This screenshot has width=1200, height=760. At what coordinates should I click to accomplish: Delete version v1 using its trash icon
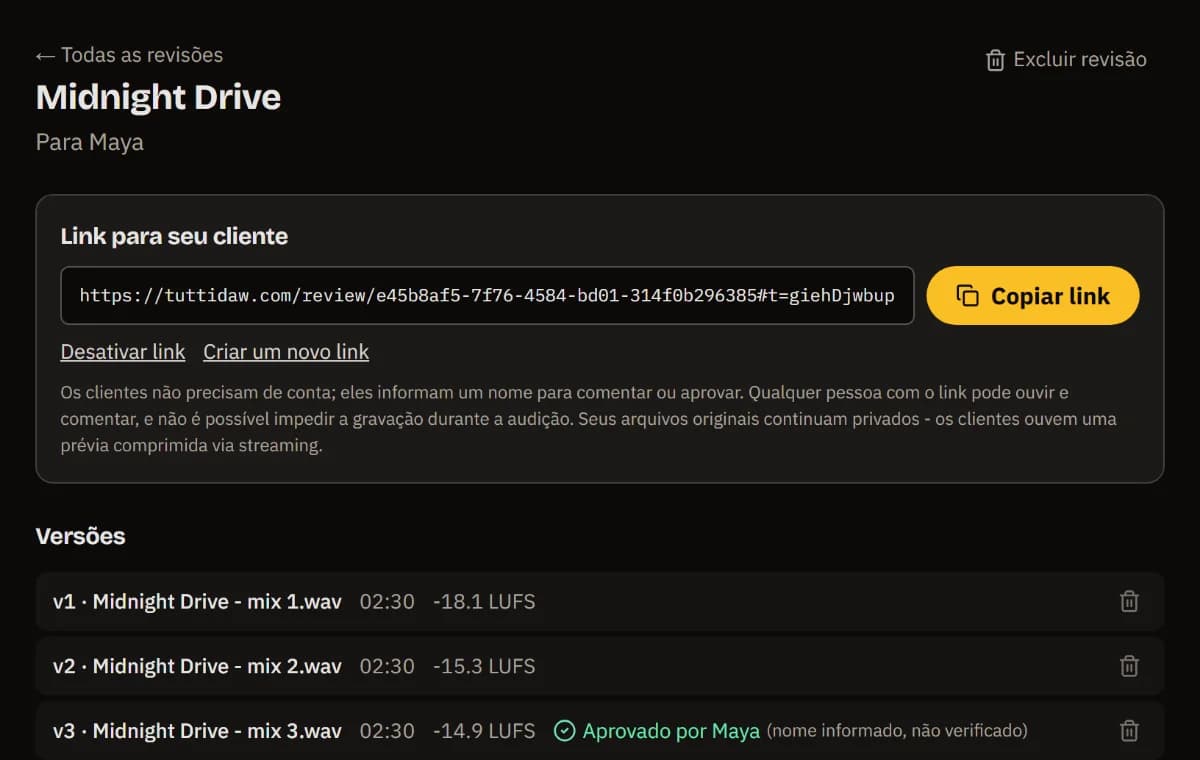[x=1129, y=602]
